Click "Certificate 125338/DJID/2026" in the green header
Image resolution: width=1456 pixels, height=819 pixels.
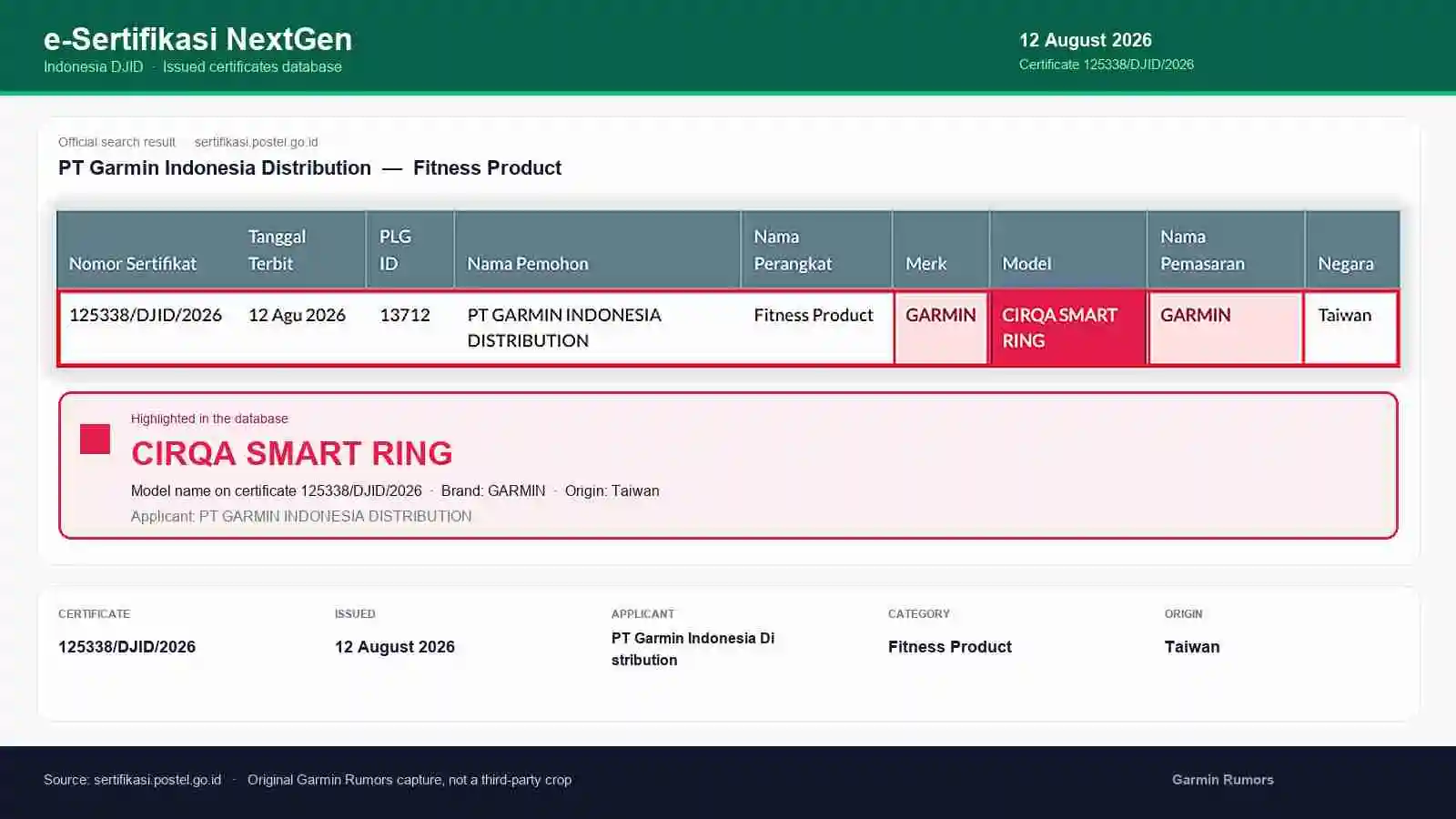coord(1106,65)
